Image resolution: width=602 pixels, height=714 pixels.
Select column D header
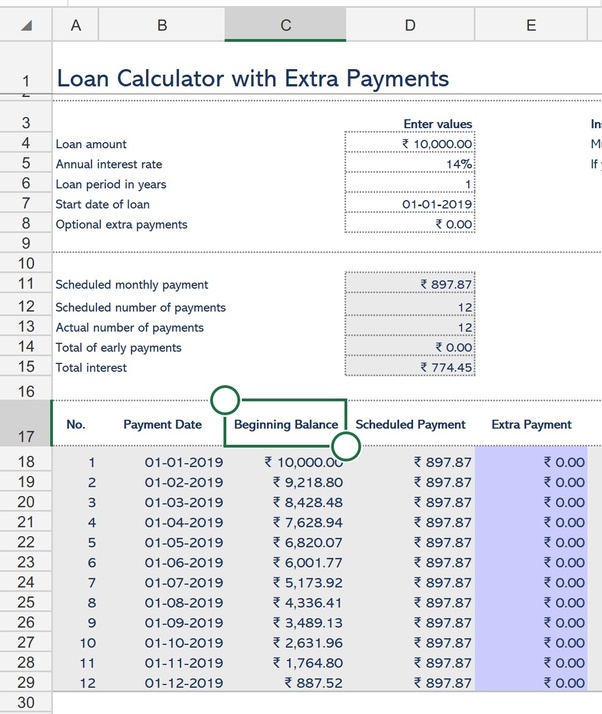pos(410,25)
